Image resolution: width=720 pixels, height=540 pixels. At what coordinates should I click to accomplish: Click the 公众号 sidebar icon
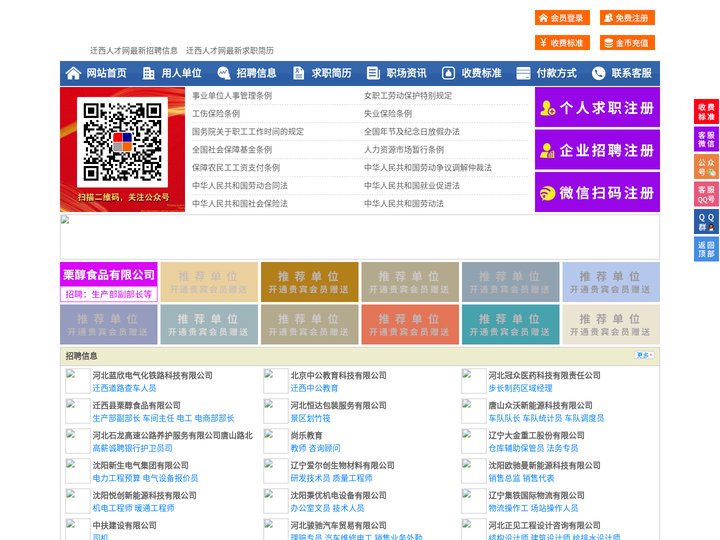point(706,167)
